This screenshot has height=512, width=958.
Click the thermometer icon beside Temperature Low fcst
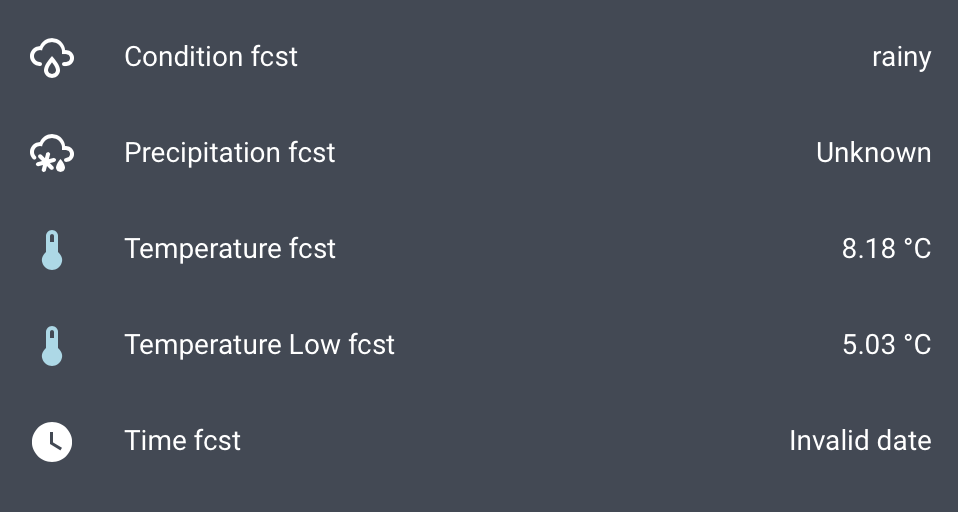52,345
